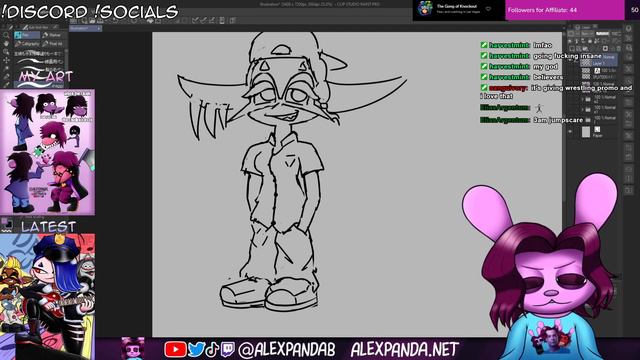
Task: Hide the Paper layer with its eye icon
Action: pyautogui.click(x=570, y=132)
